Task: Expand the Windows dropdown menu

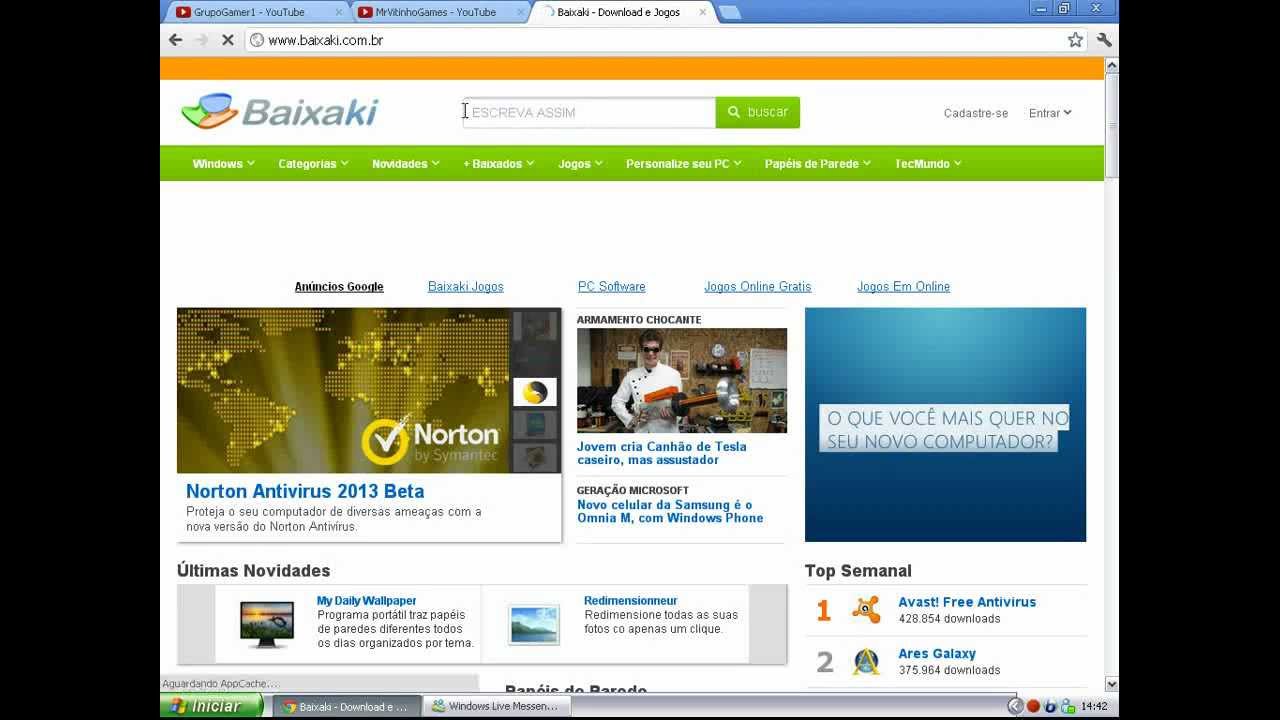Action: pyautogui.click(x=223, y=163)
